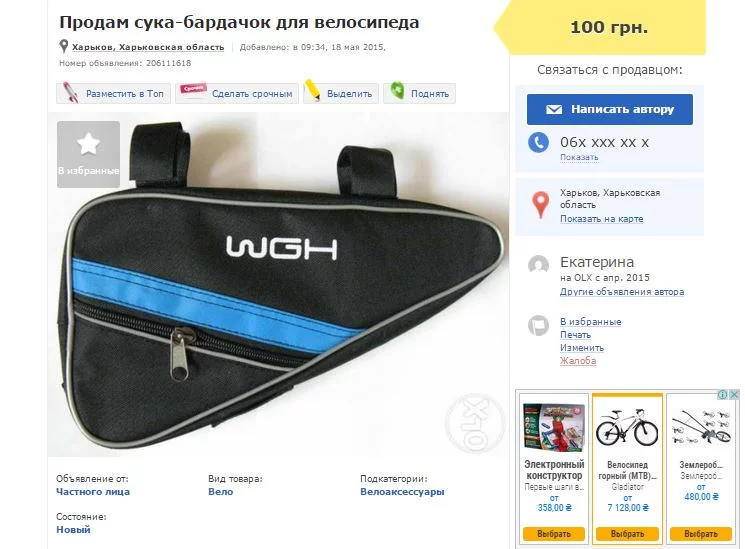Viewport: 745px width, 549px height.
Task: Open Другие объявления автора
Action: [x=622, y=292]
